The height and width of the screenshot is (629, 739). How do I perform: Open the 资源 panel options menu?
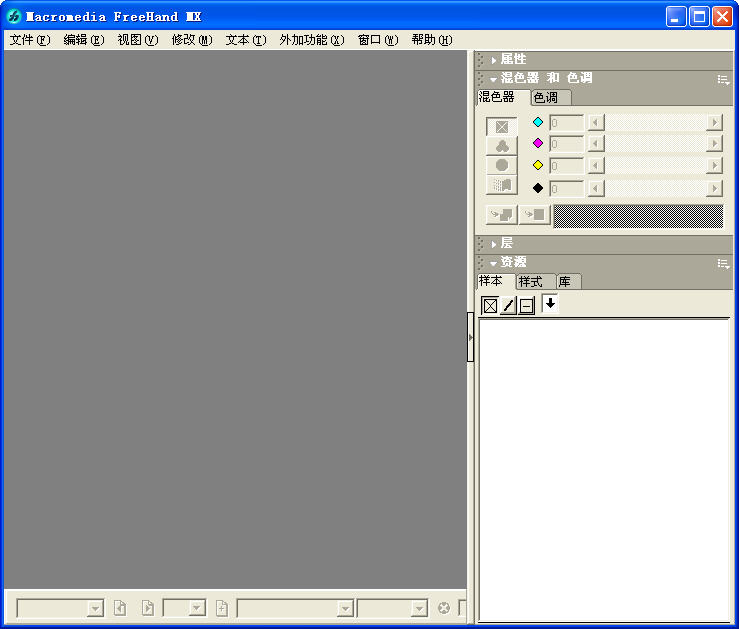723,263
